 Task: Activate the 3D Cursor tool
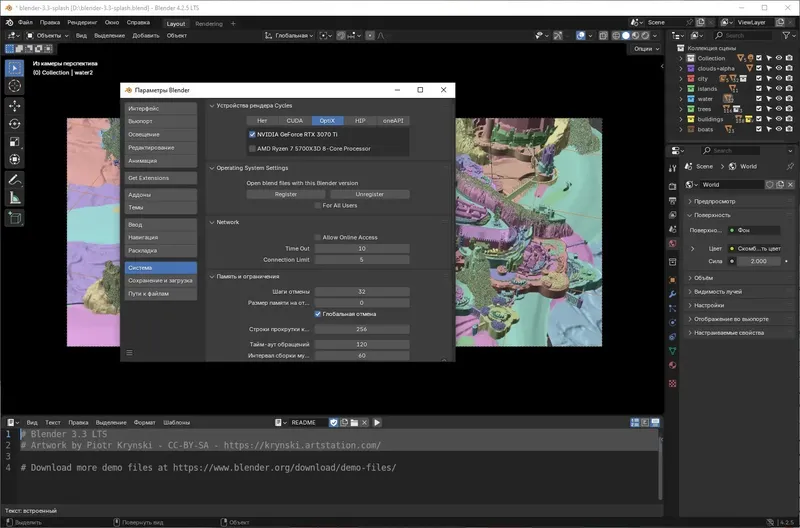pos(15,86)
